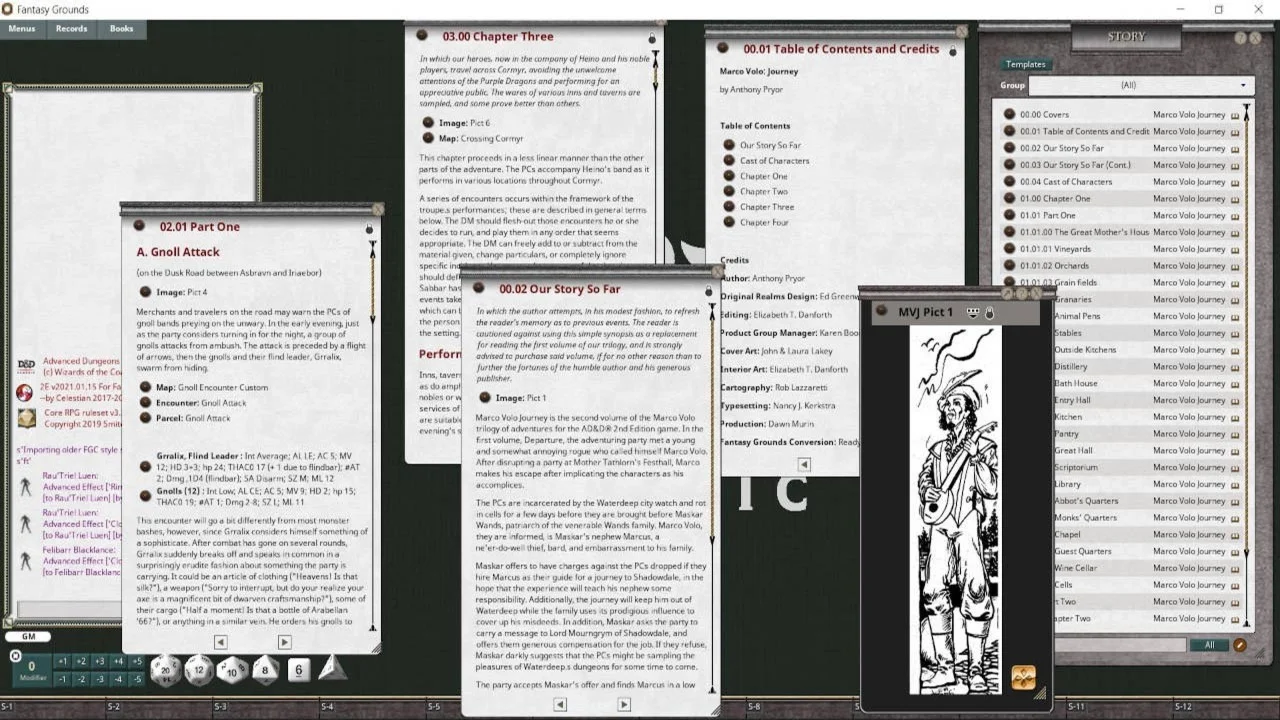The height and width of the screenshot is (720, 1280).
Task: Toggle the GM identity label
Action: [x=27, y=637]
